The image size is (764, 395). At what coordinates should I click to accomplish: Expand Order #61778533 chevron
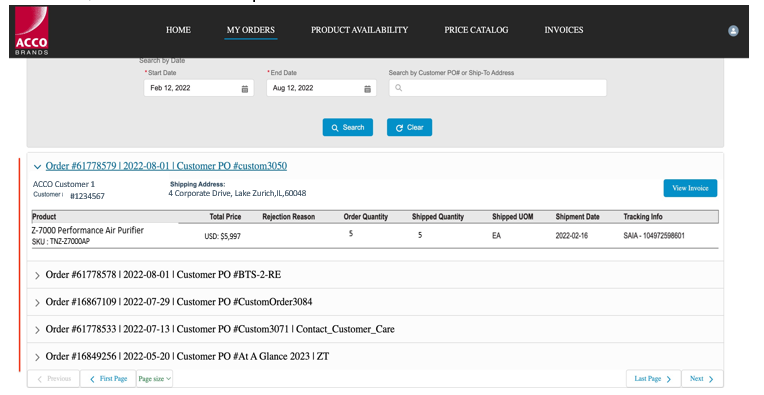pos(38,330)
